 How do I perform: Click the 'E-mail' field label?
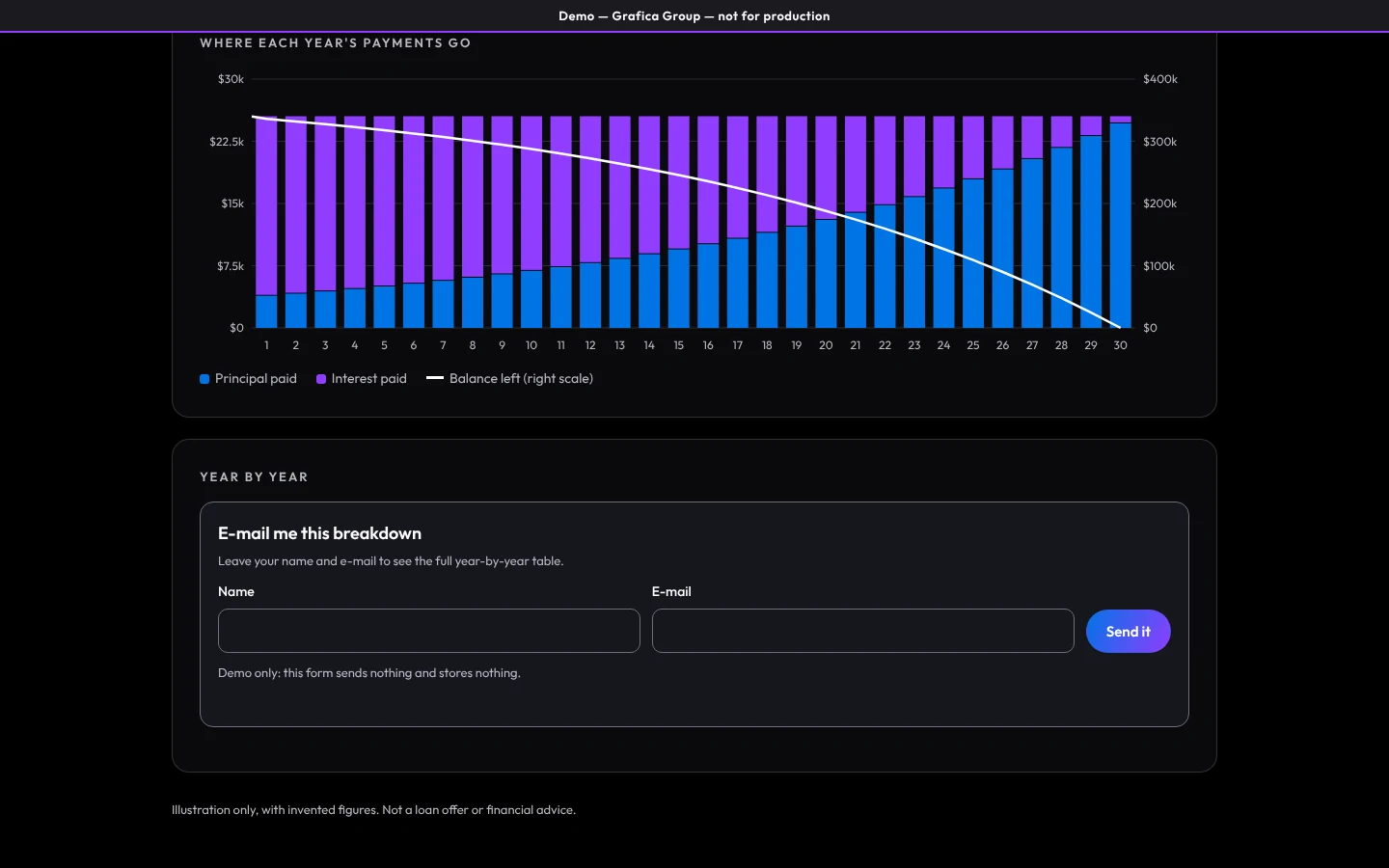point(671,592)
